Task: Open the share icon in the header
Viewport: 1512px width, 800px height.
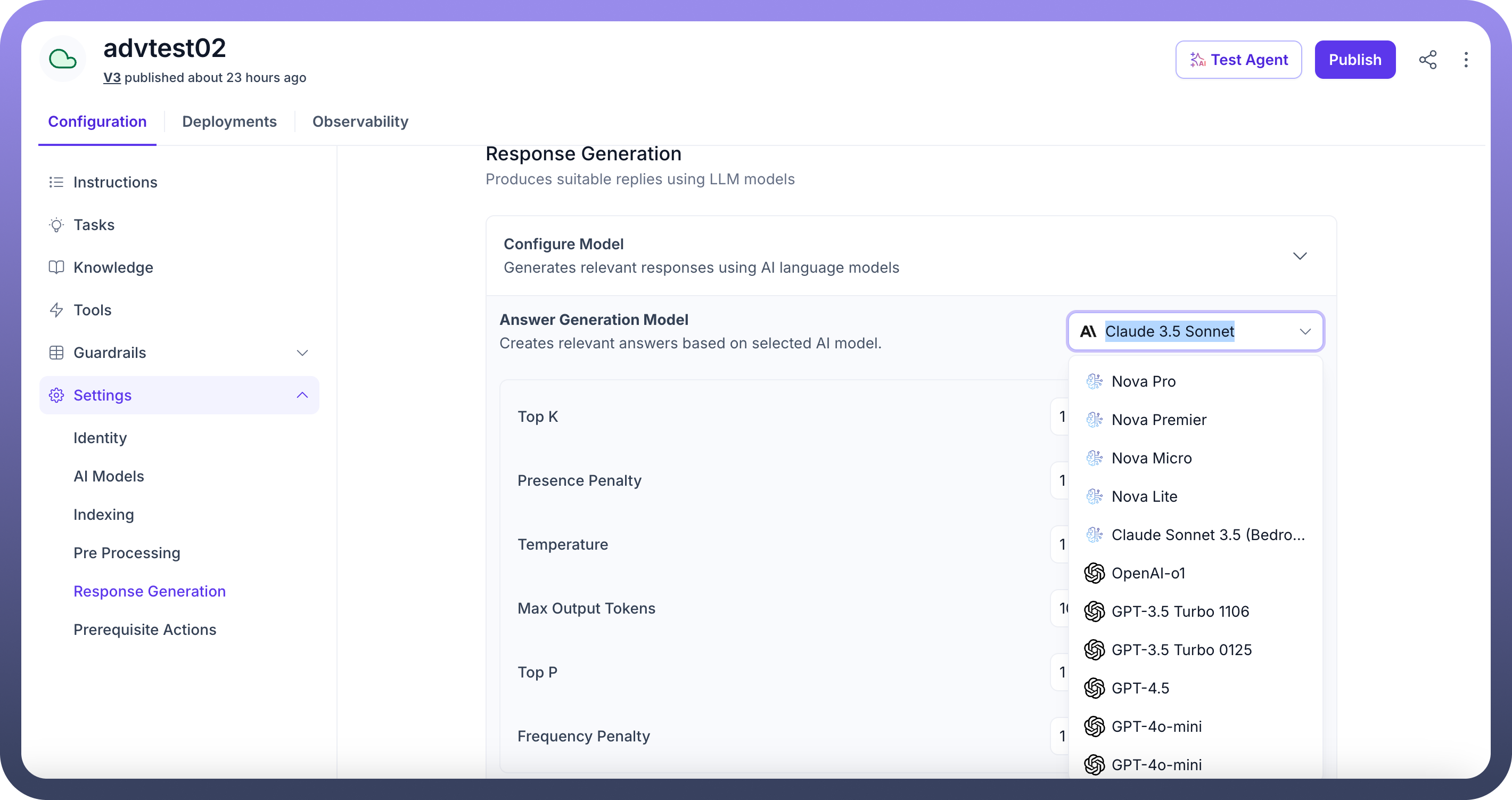Action: tap(1427, 59)
